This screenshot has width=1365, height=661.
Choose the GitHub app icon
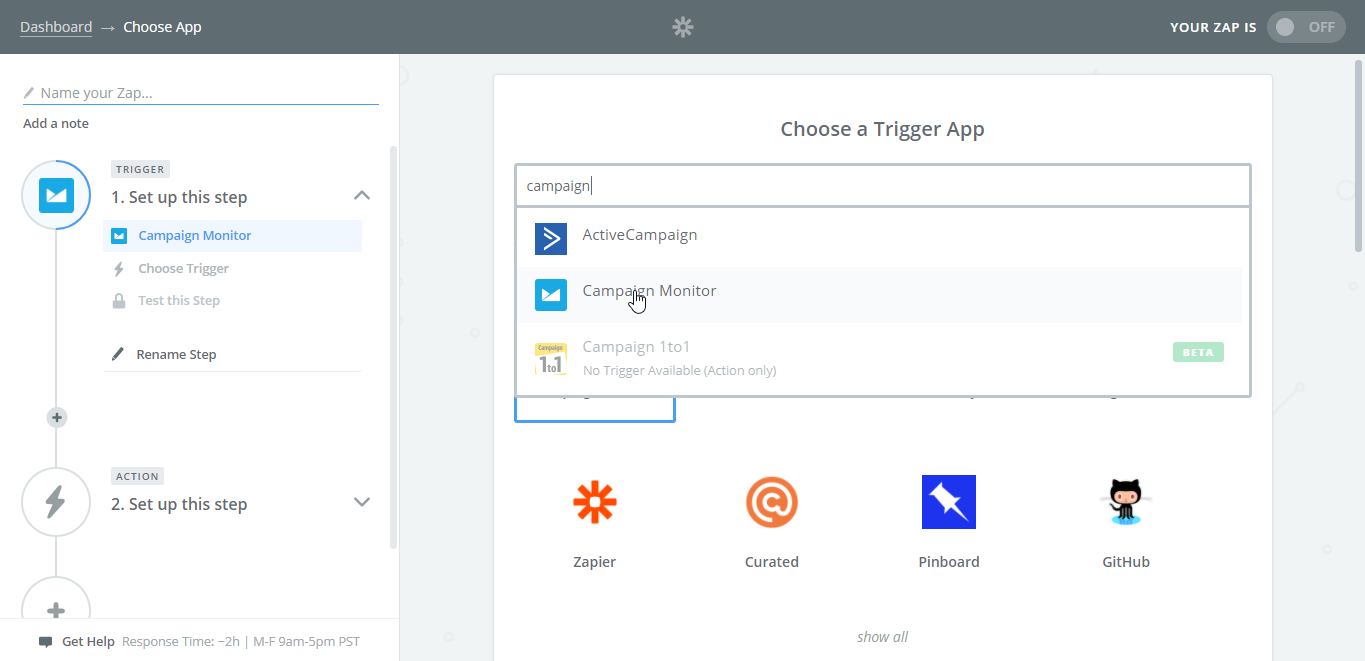click(x=1126, y=502)
